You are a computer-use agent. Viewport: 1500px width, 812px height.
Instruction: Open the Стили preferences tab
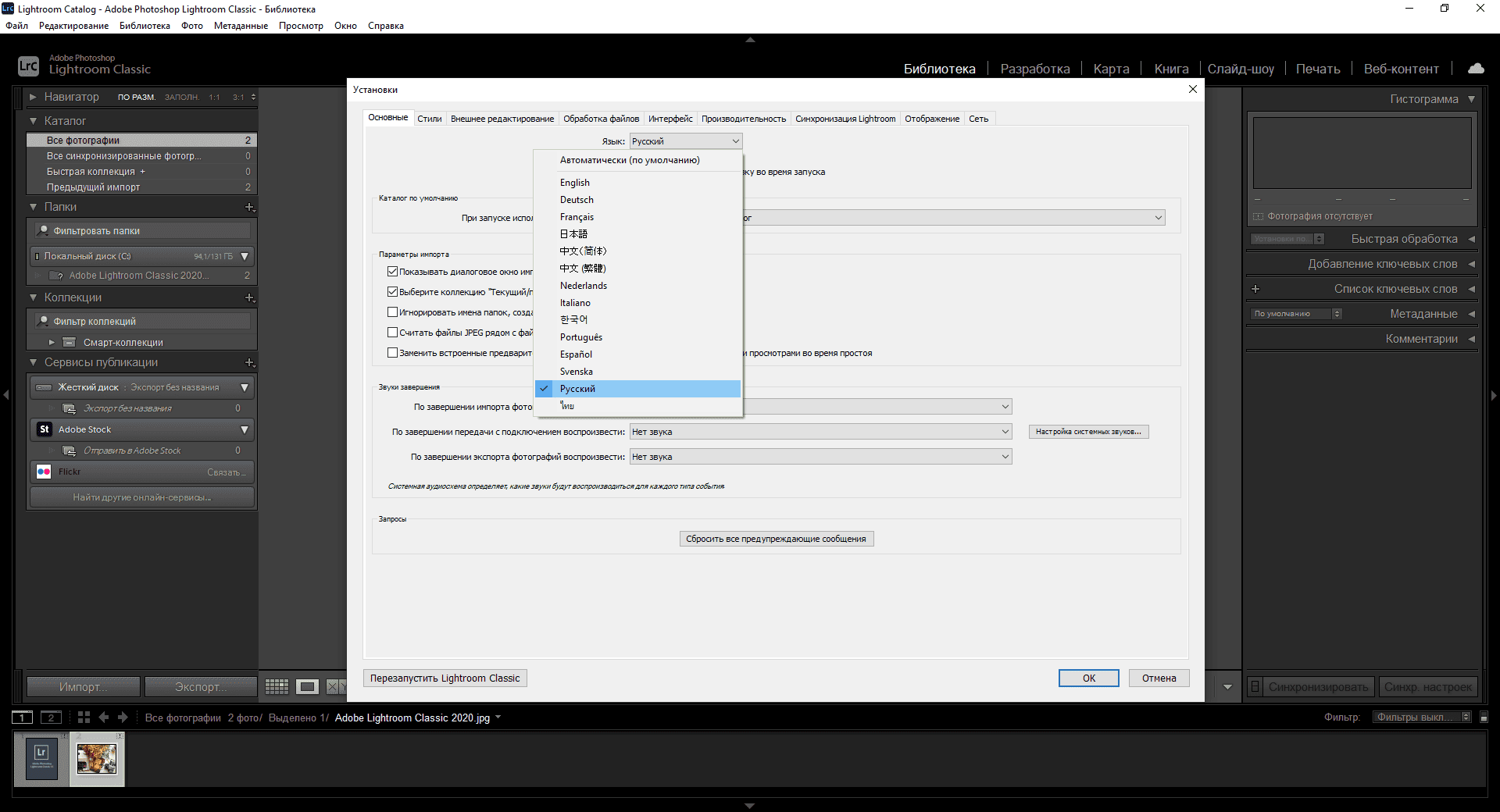pos(430,119)
